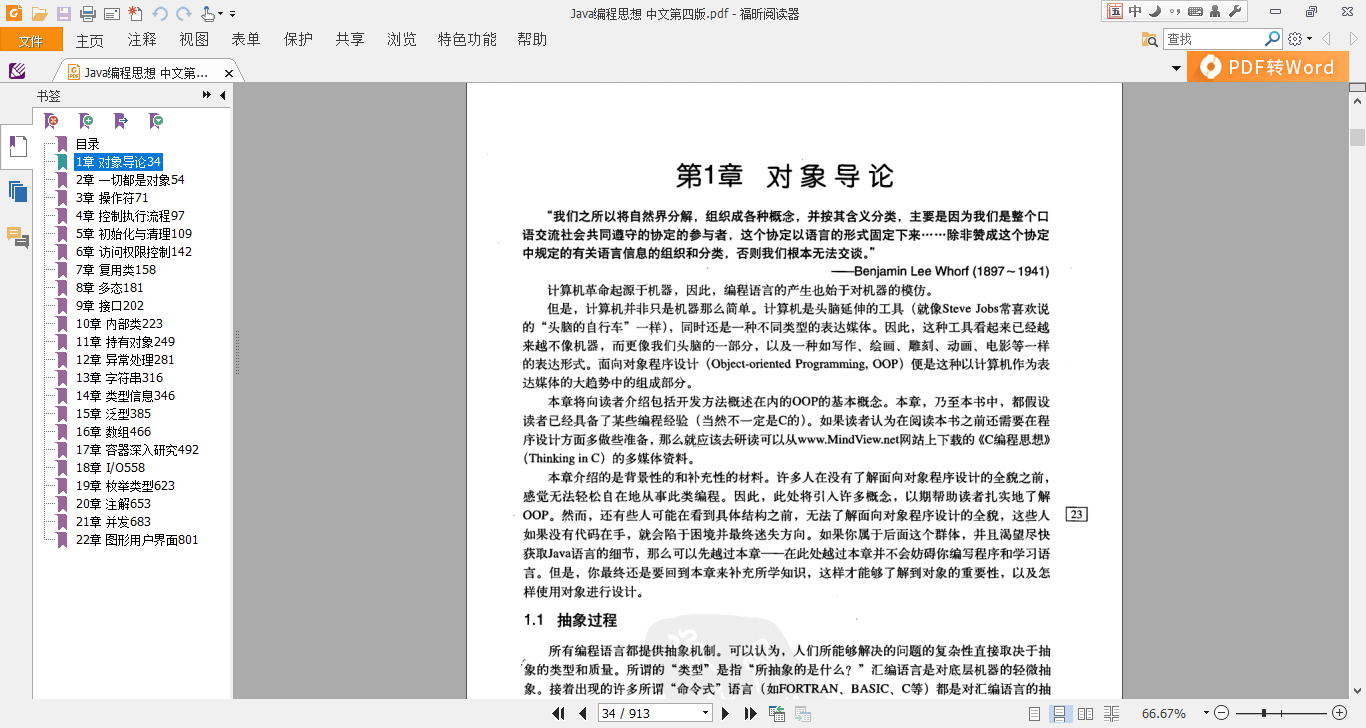Click the bookmark icon with blue arrow
Screen dimensions: 1366x728
[x=122, y=121]
